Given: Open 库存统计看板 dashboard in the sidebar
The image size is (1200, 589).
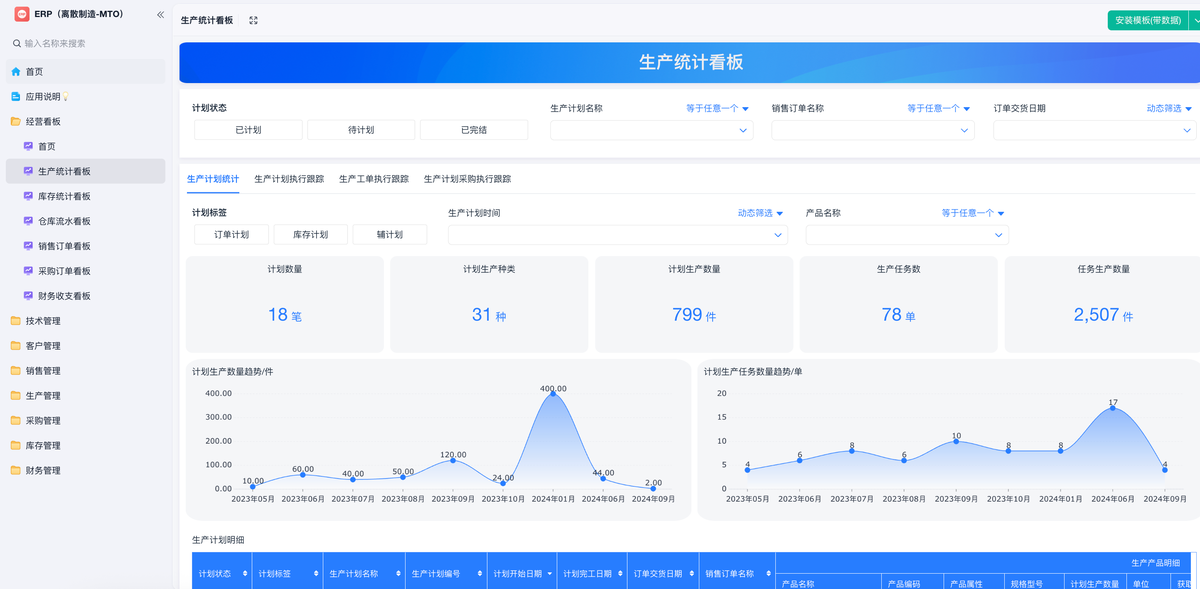Looking at the screenshot, I should [64, 196].
